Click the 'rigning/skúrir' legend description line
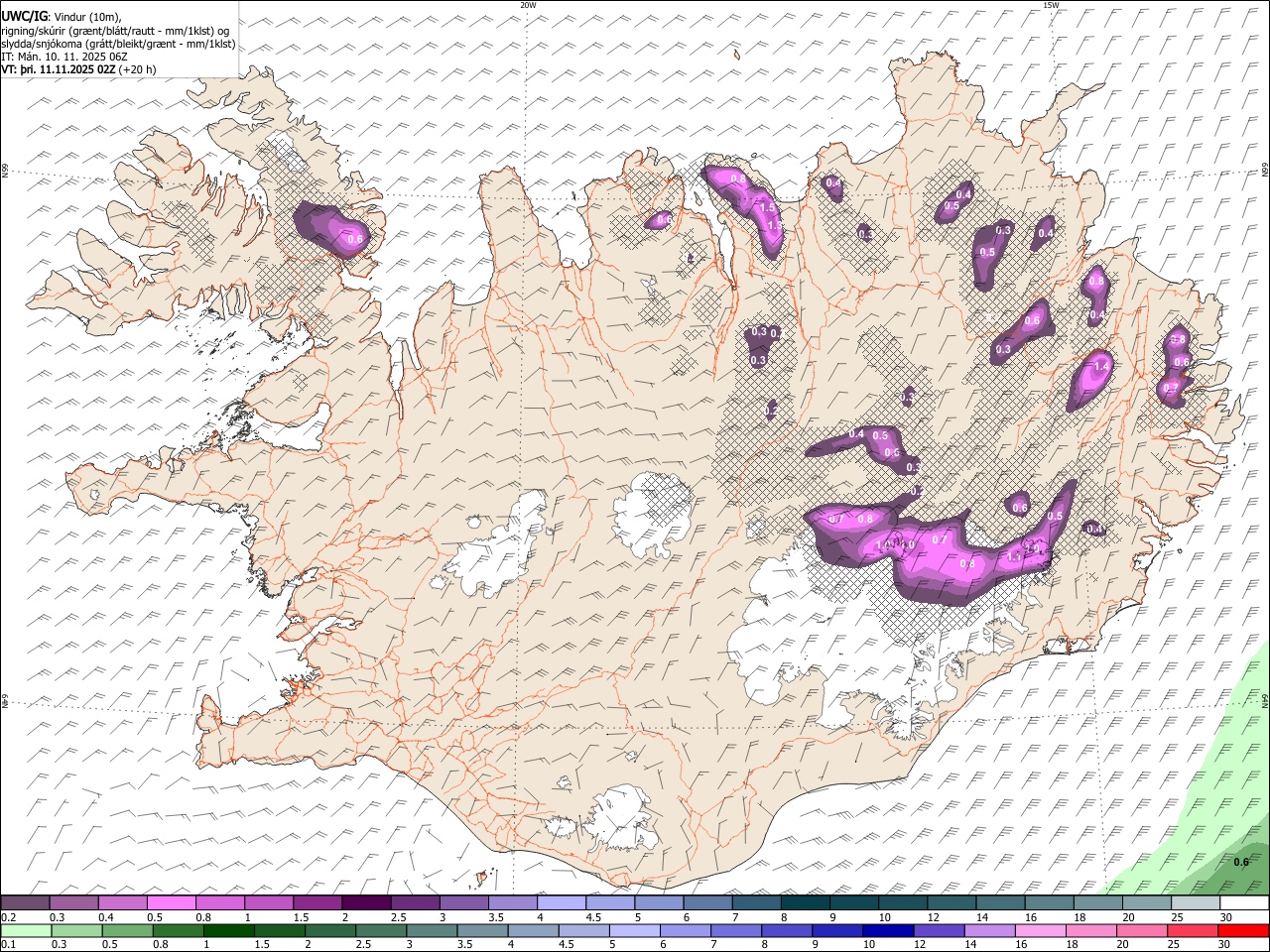 (115, 31)
